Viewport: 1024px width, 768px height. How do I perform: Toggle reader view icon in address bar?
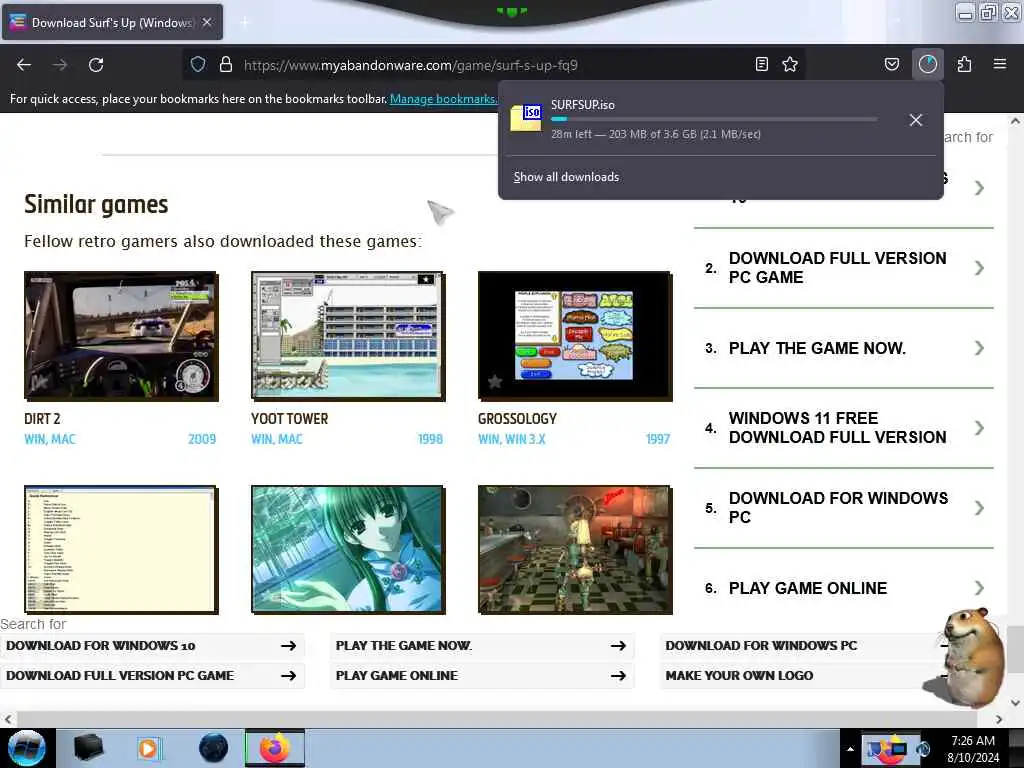pos(761,64)
